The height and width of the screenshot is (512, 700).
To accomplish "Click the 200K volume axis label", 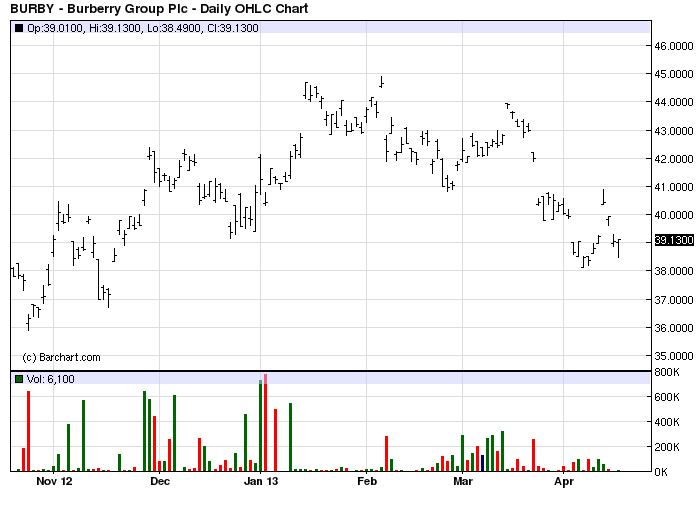I will point(667,447).
